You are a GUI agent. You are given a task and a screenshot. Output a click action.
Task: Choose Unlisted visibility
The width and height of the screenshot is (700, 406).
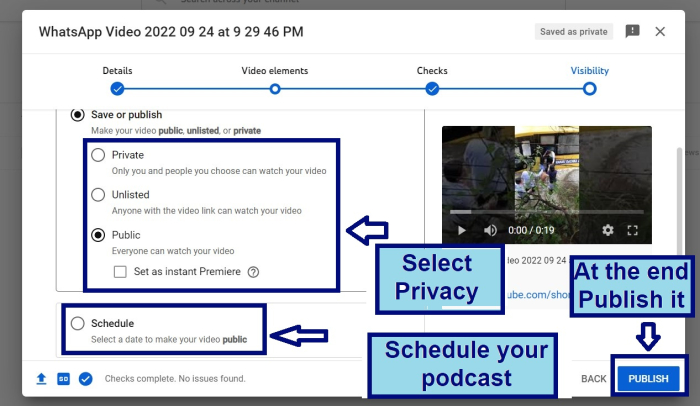tap(98, 195)
